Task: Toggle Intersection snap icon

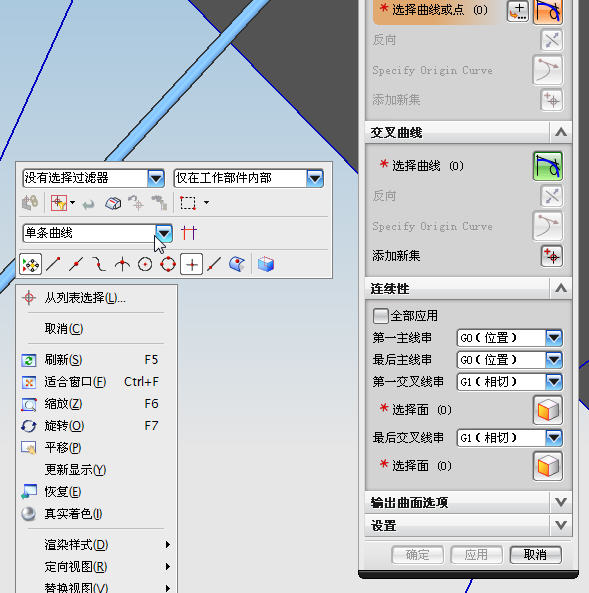Action: pos(122,264)
